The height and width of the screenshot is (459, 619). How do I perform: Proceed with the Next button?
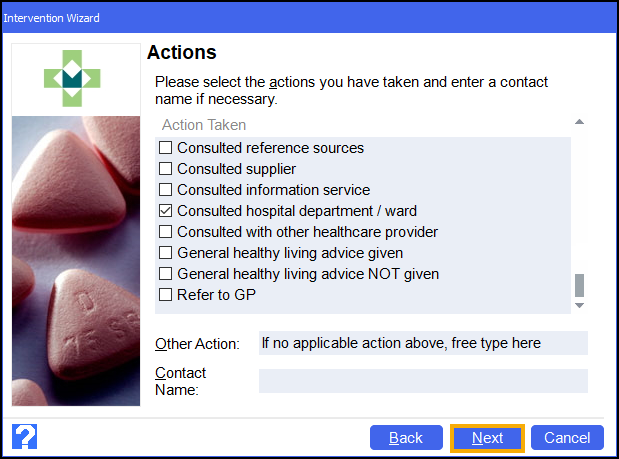487,438
